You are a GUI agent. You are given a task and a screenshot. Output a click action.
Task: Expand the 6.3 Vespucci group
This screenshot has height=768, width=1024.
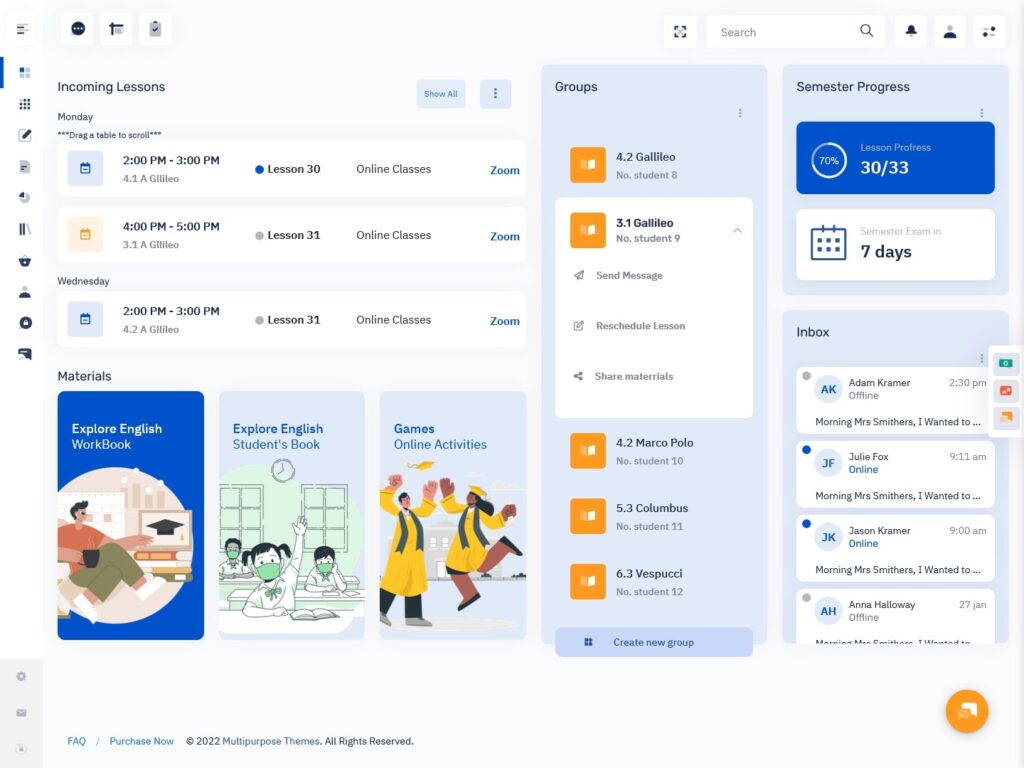coord(654,582)
